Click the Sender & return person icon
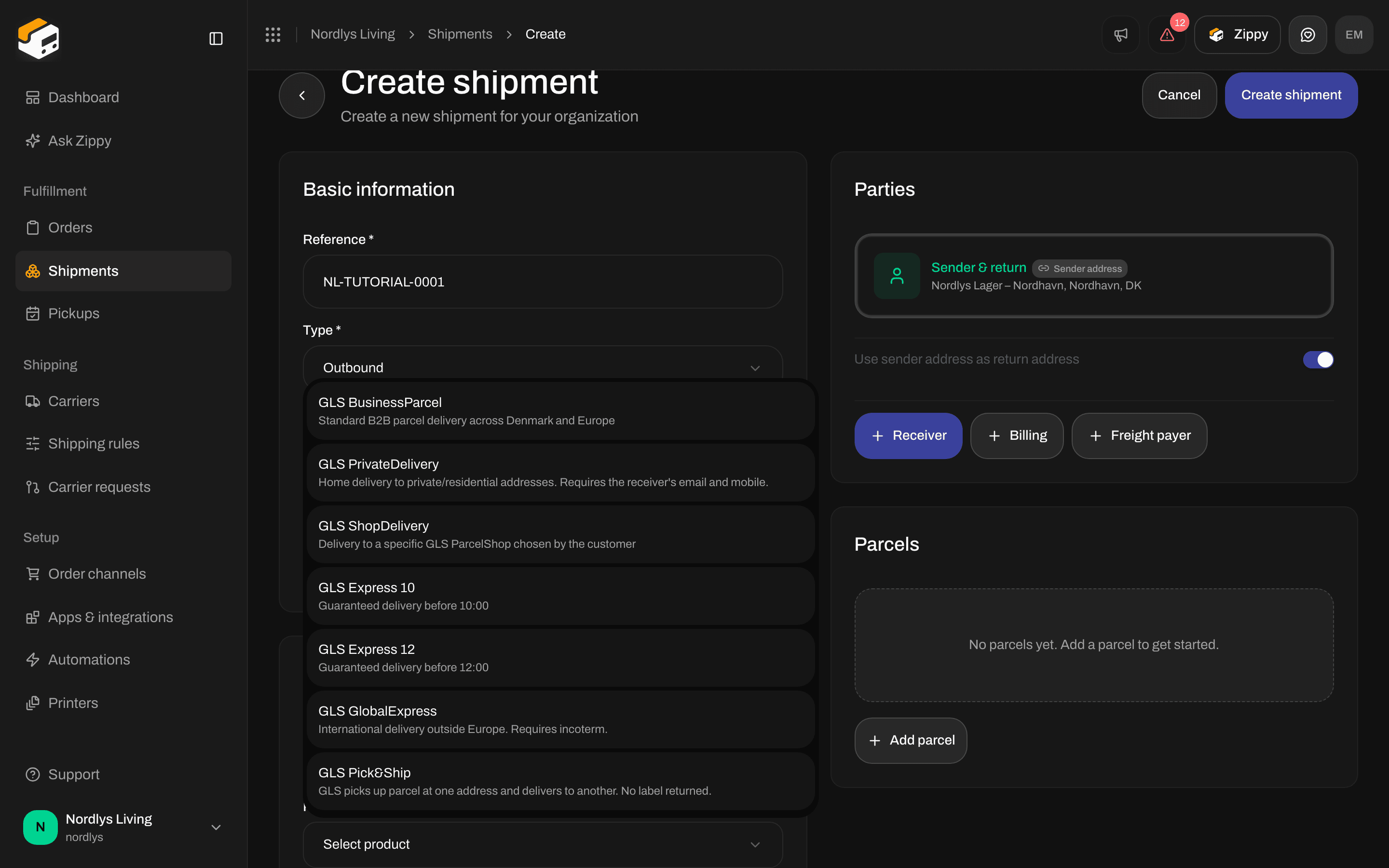The image size is (1389, 868). pos(897,275)
